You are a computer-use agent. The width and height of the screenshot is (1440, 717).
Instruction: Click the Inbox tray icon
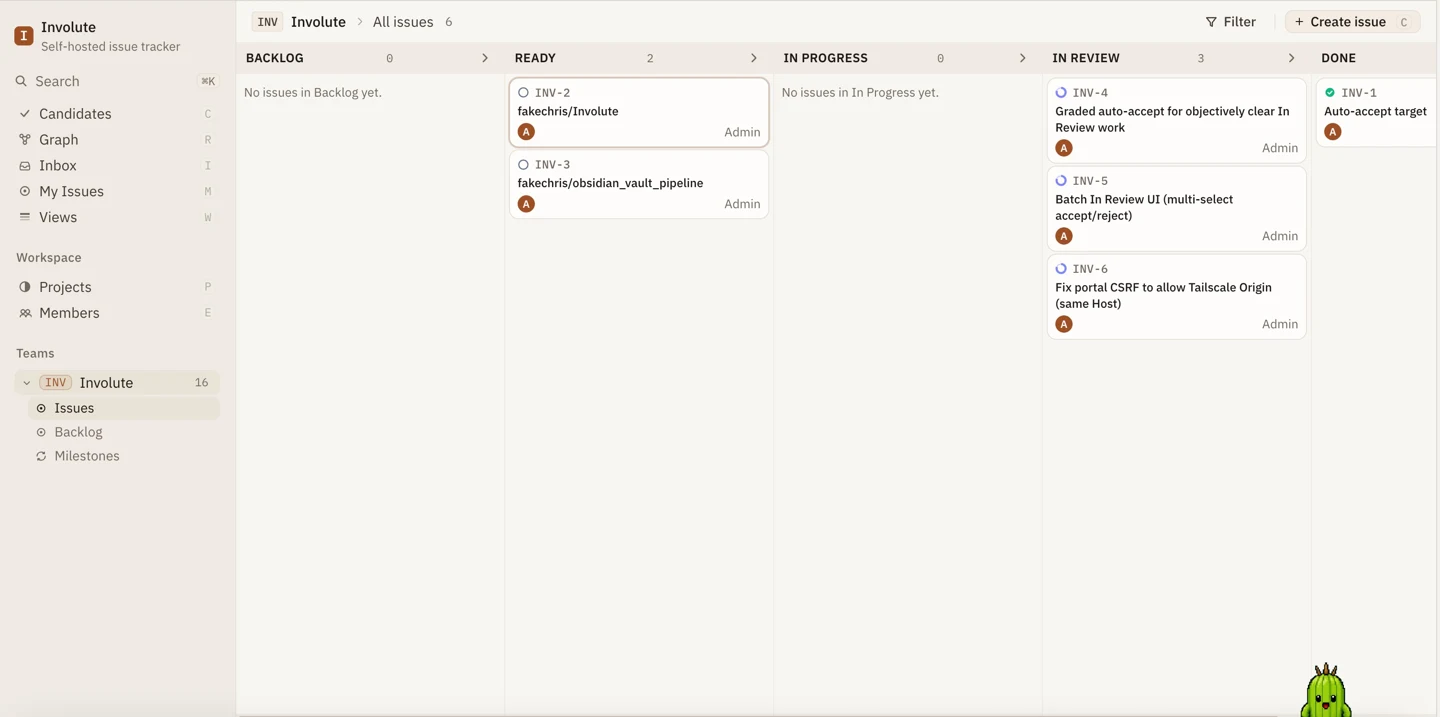tap(25, 166)
